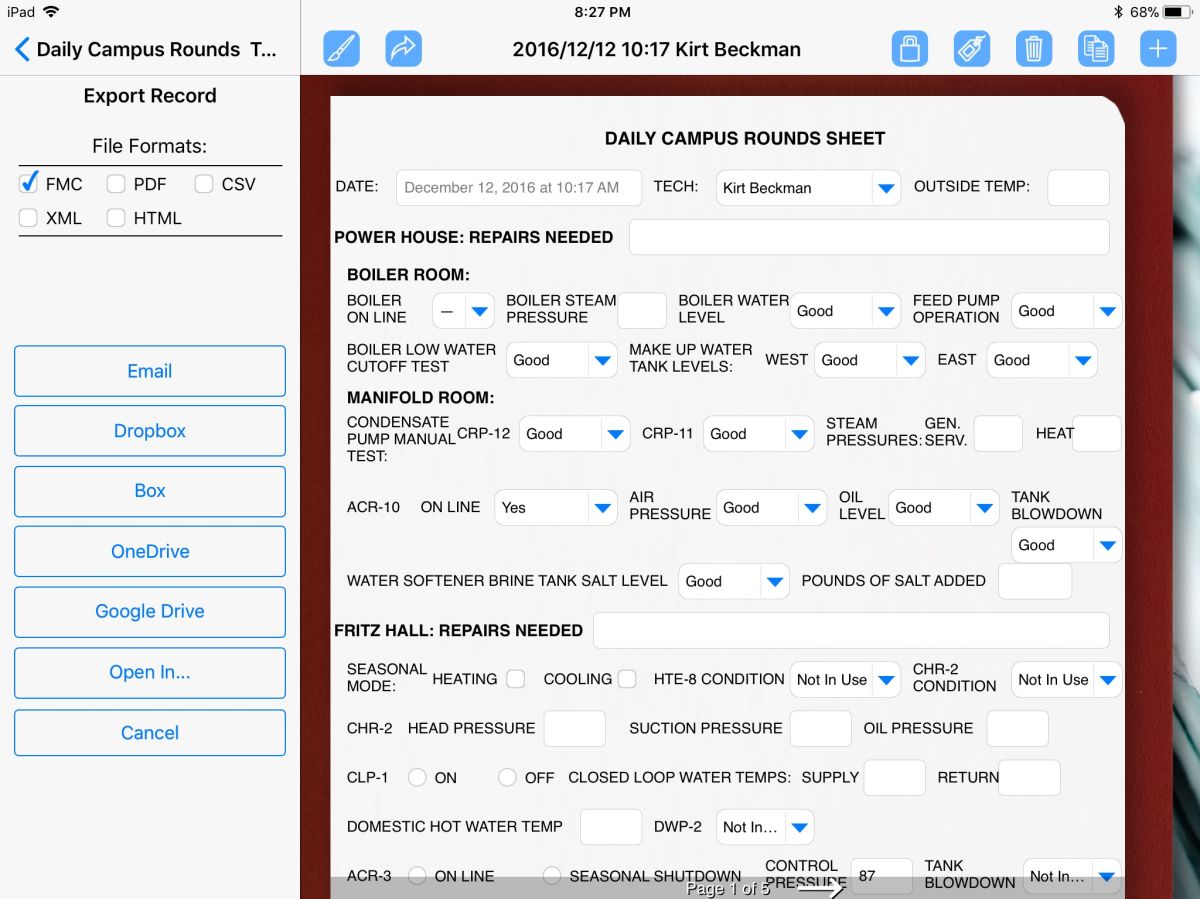Viewport: 1200px width, 899px height.
Task: Open the tag label icon
Action: [x=971, y=47]
